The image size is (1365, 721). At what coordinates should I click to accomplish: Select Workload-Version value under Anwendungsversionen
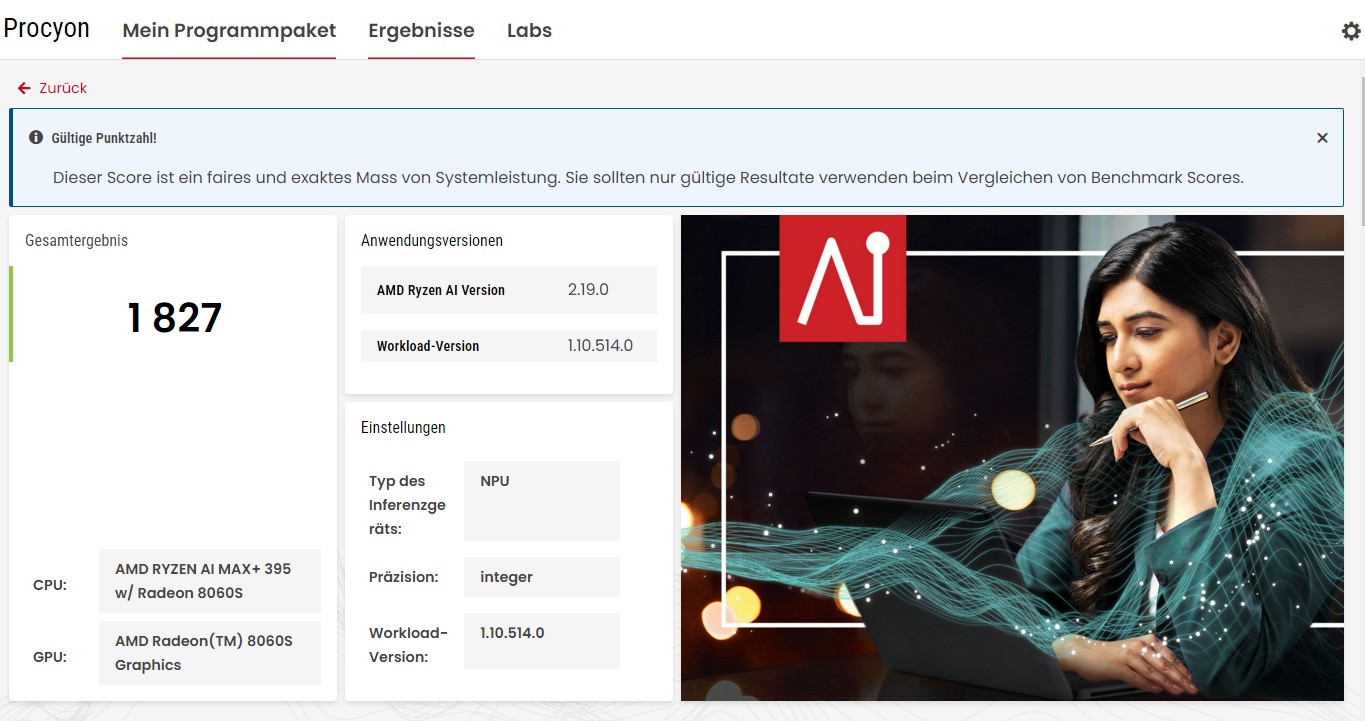point(600,346)
